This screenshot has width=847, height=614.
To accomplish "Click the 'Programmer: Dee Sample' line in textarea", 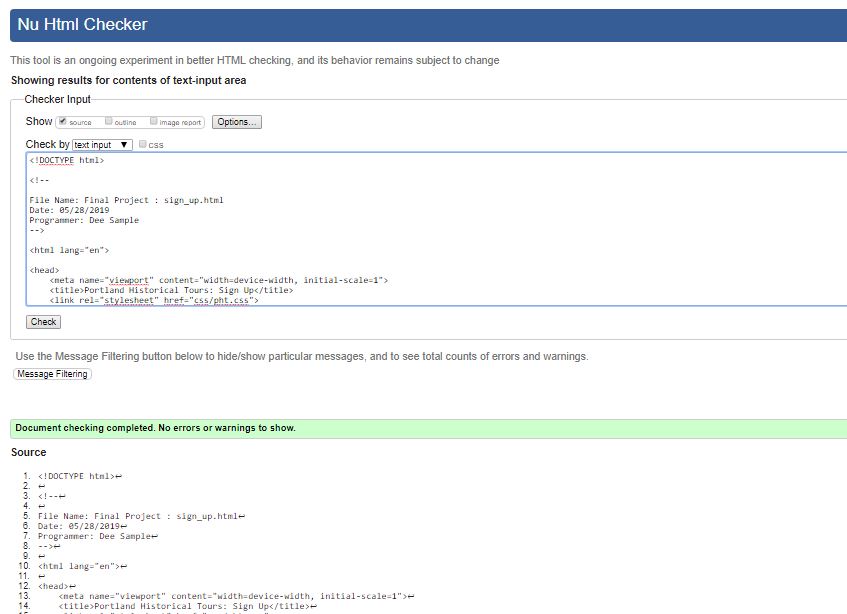I will click(84, 220).
